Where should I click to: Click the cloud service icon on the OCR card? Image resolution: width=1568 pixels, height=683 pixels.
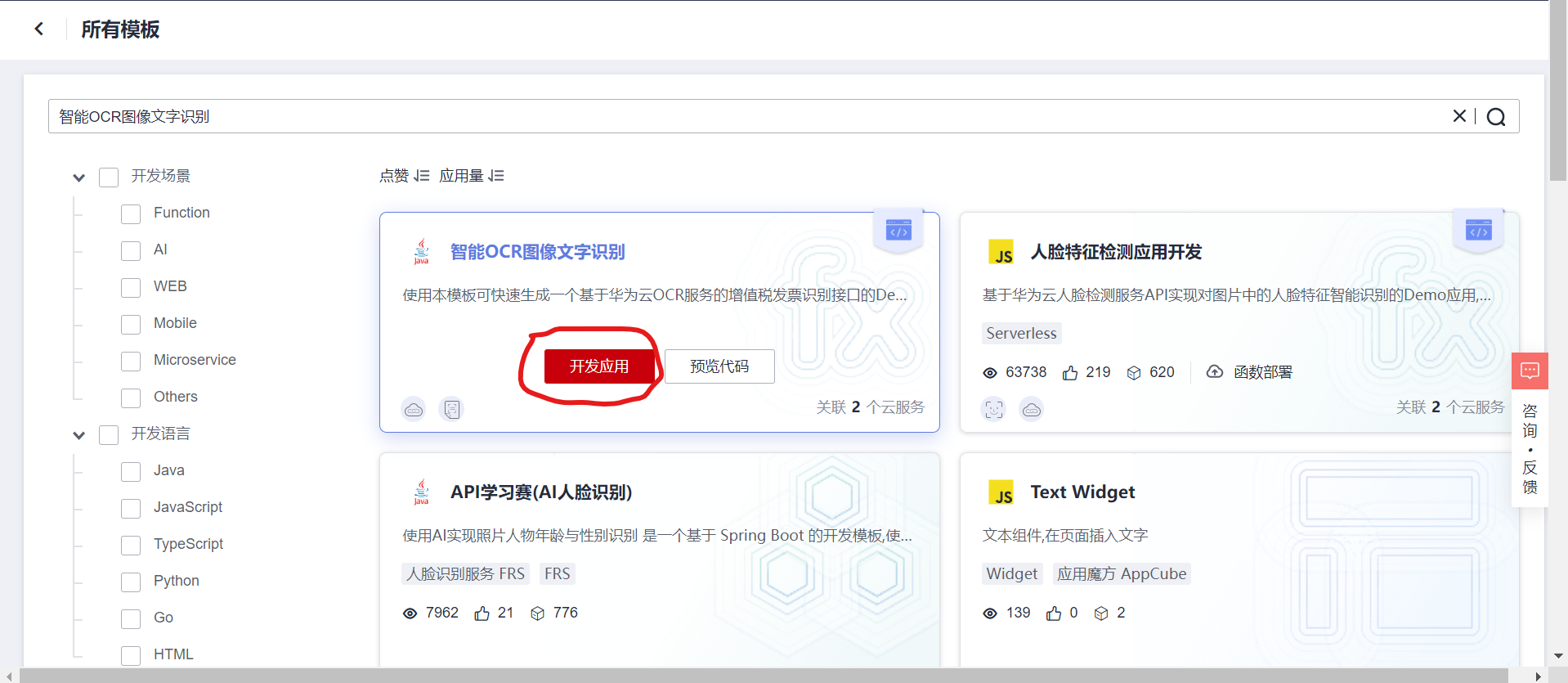[414, 409]
